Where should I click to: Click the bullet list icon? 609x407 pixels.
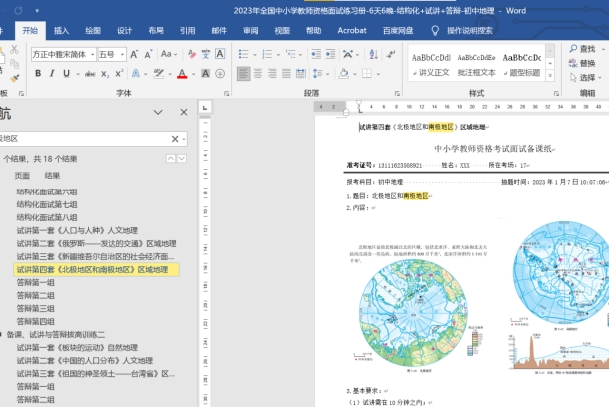point(244,54)
